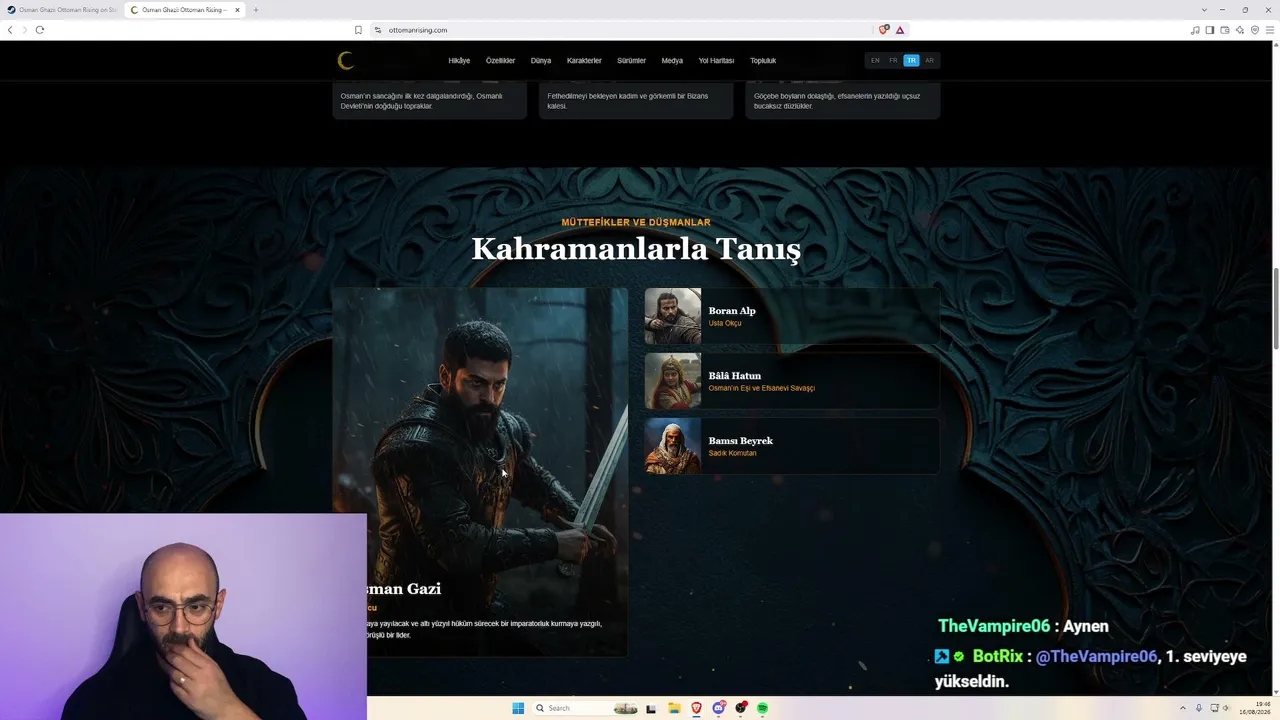Click the "MÜTTEFİKLER VE DÜŞMANLAR" subtitle
Viewport: 1280px width, 720px height.
pos(636,222)
